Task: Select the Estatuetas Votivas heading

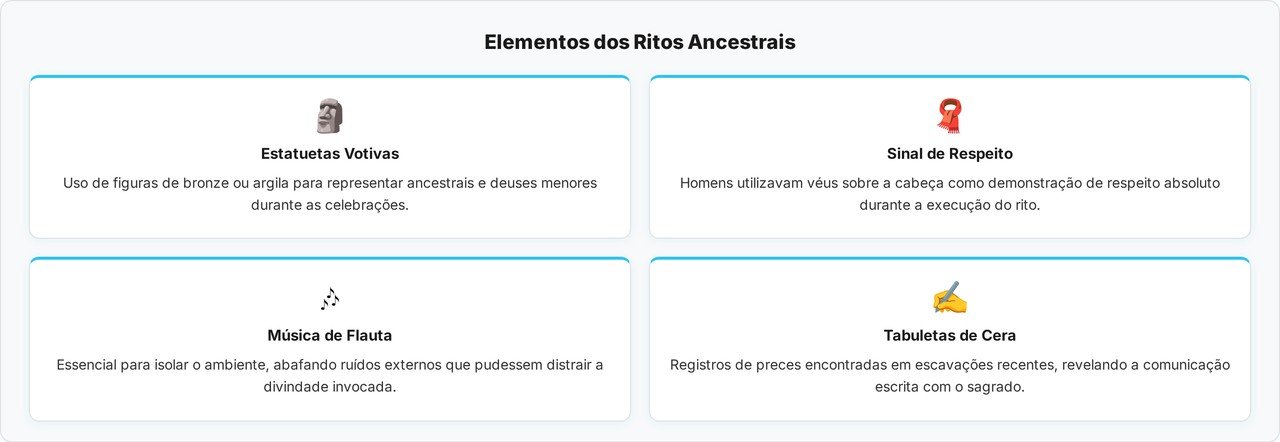Action: (330, 154)
